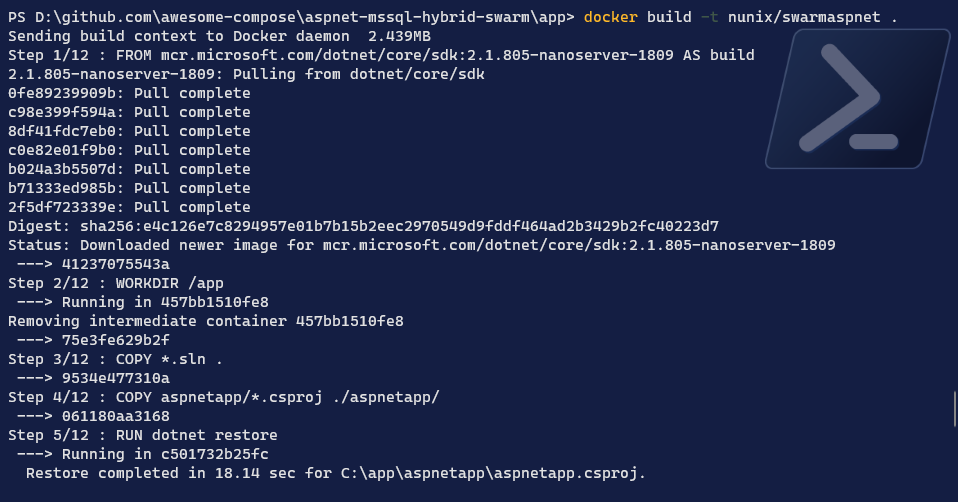Click the "c98e399f594a: Pull complete" line
The width and height of the screenshot is (958, 502).
[x=129, y=112]
